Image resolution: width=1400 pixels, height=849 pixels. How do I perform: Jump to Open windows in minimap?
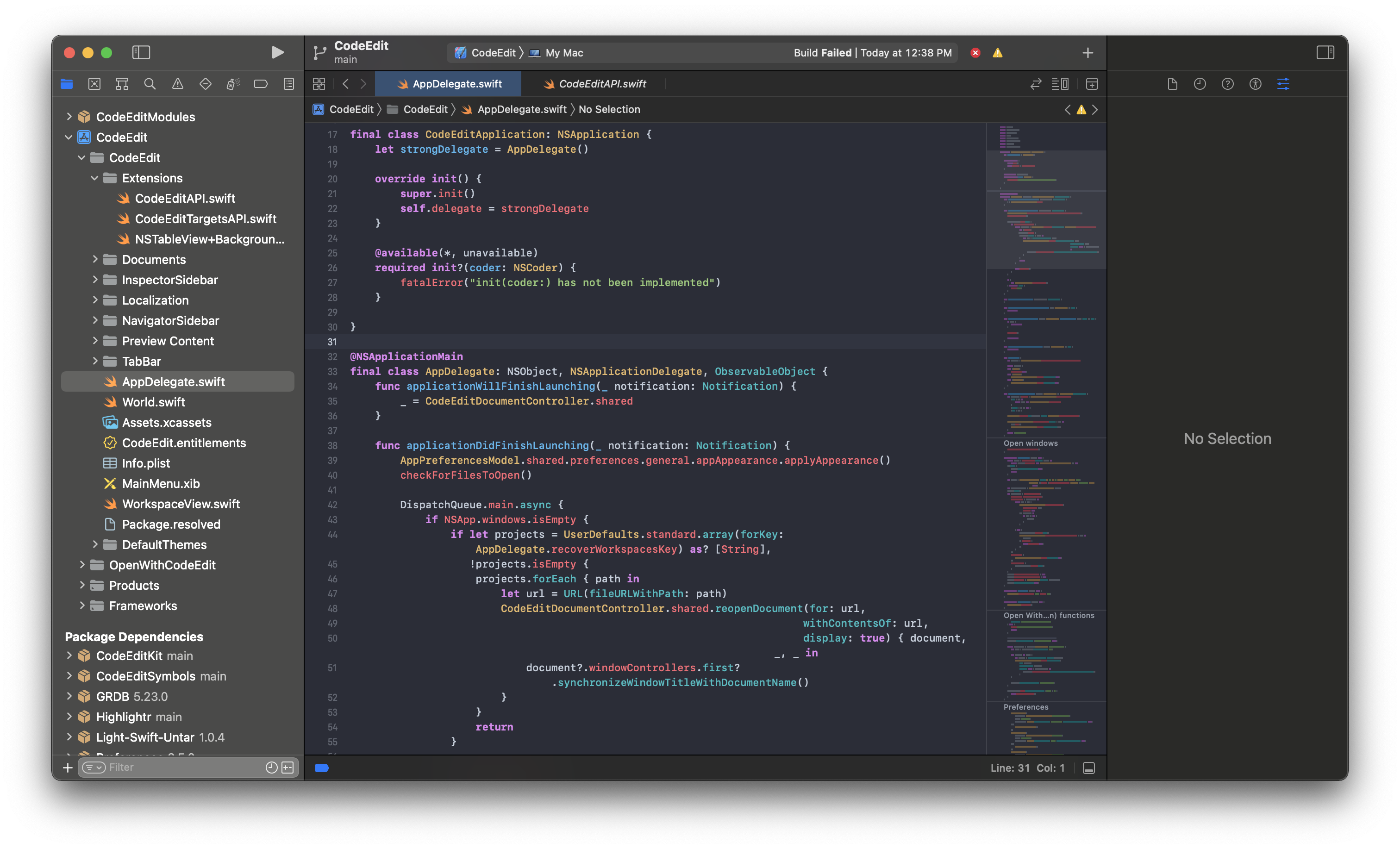point(1030,443)
